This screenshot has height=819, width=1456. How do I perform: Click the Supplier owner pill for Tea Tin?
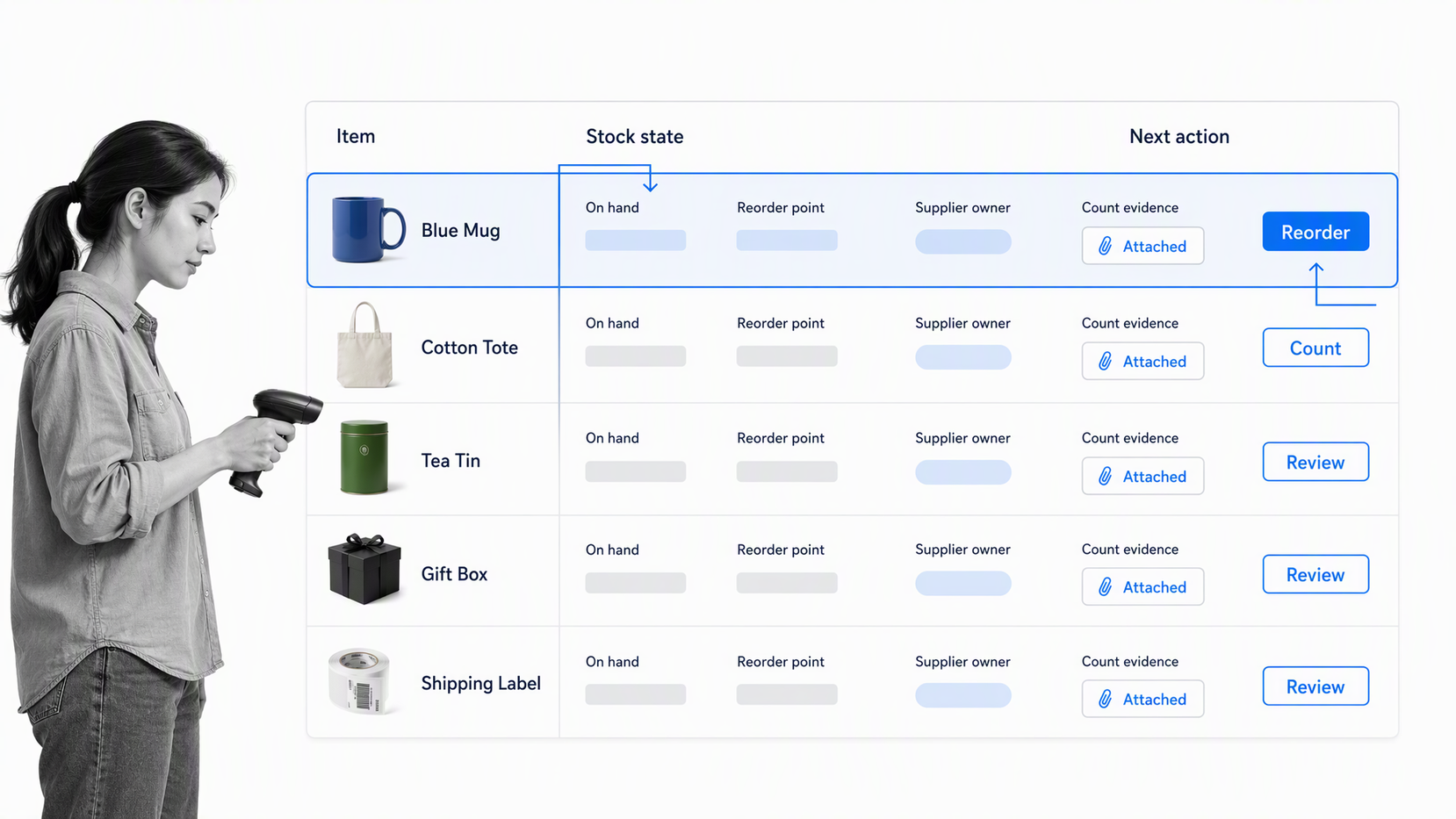pos(963,472)
